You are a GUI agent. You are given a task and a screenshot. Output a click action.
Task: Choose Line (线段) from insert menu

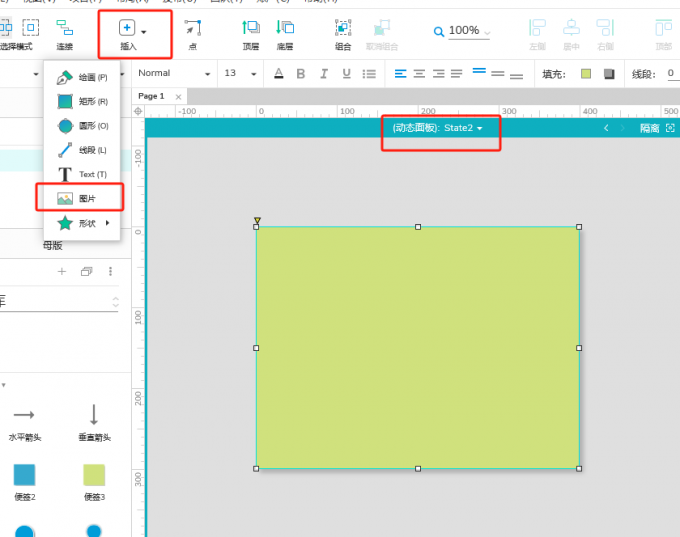(x=82, y=150)
